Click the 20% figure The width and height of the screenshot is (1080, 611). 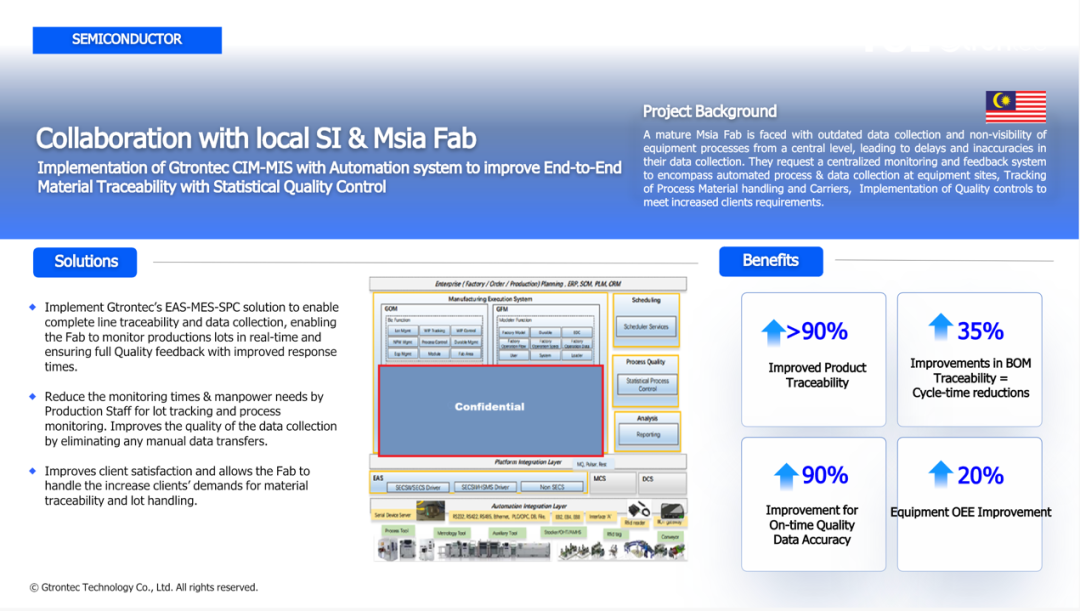[980, 475]
